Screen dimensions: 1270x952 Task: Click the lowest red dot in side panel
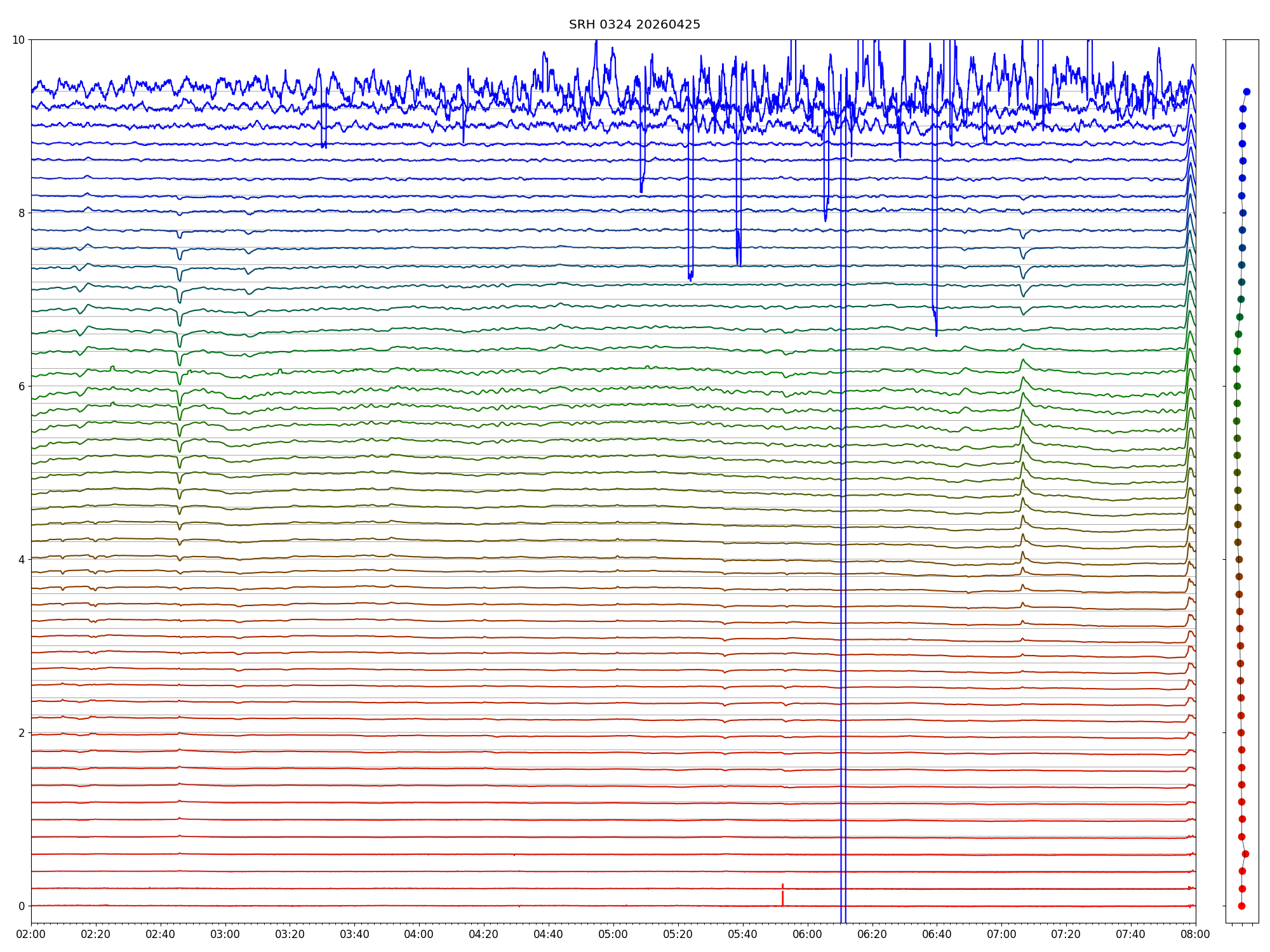point(1241,906)
